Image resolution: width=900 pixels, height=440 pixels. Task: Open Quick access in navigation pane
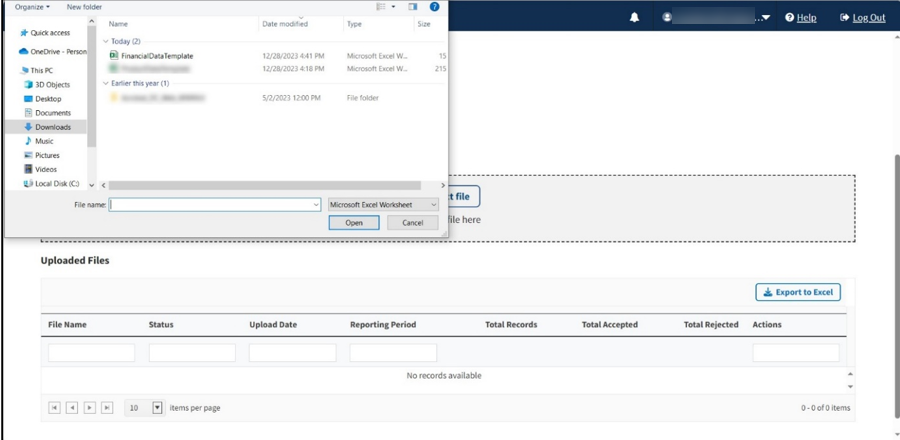tap(50, 33)
